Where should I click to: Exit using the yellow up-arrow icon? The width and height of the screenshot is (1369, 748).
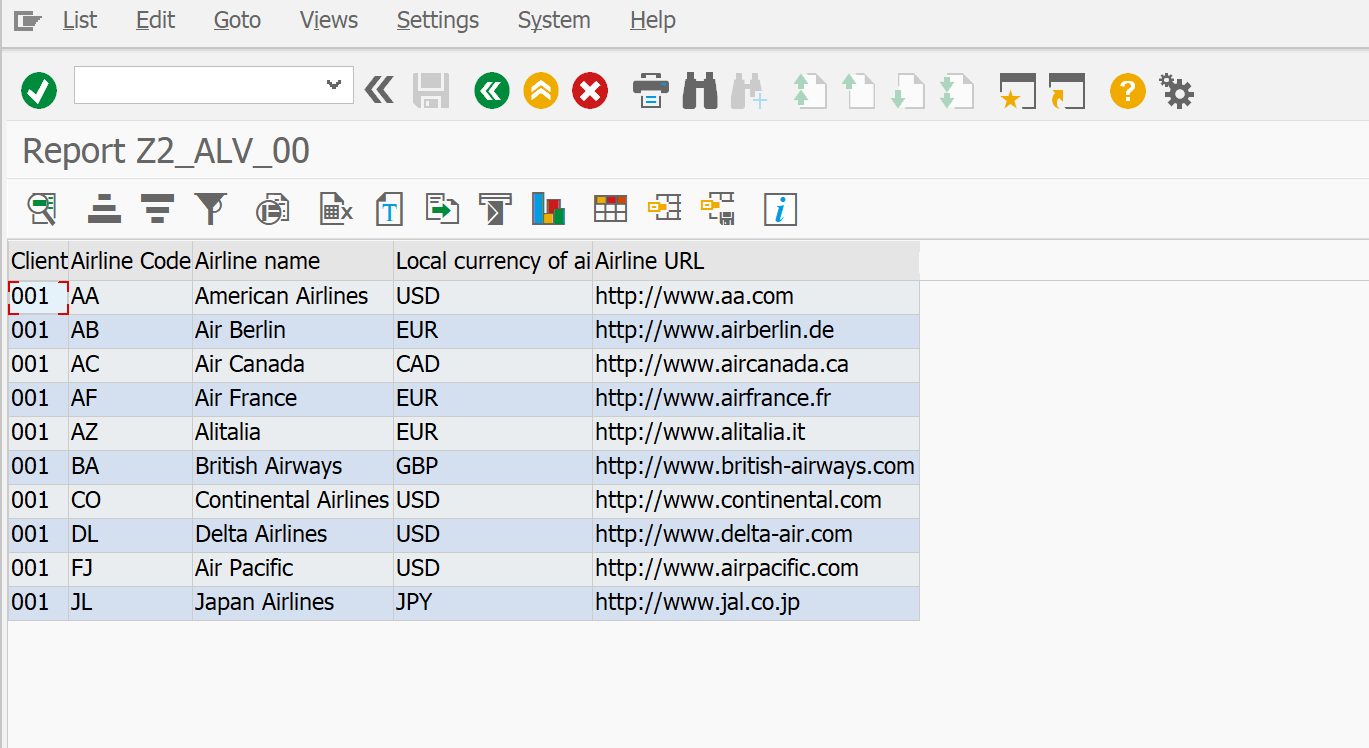pyautogui.click(x=541, y=92)
